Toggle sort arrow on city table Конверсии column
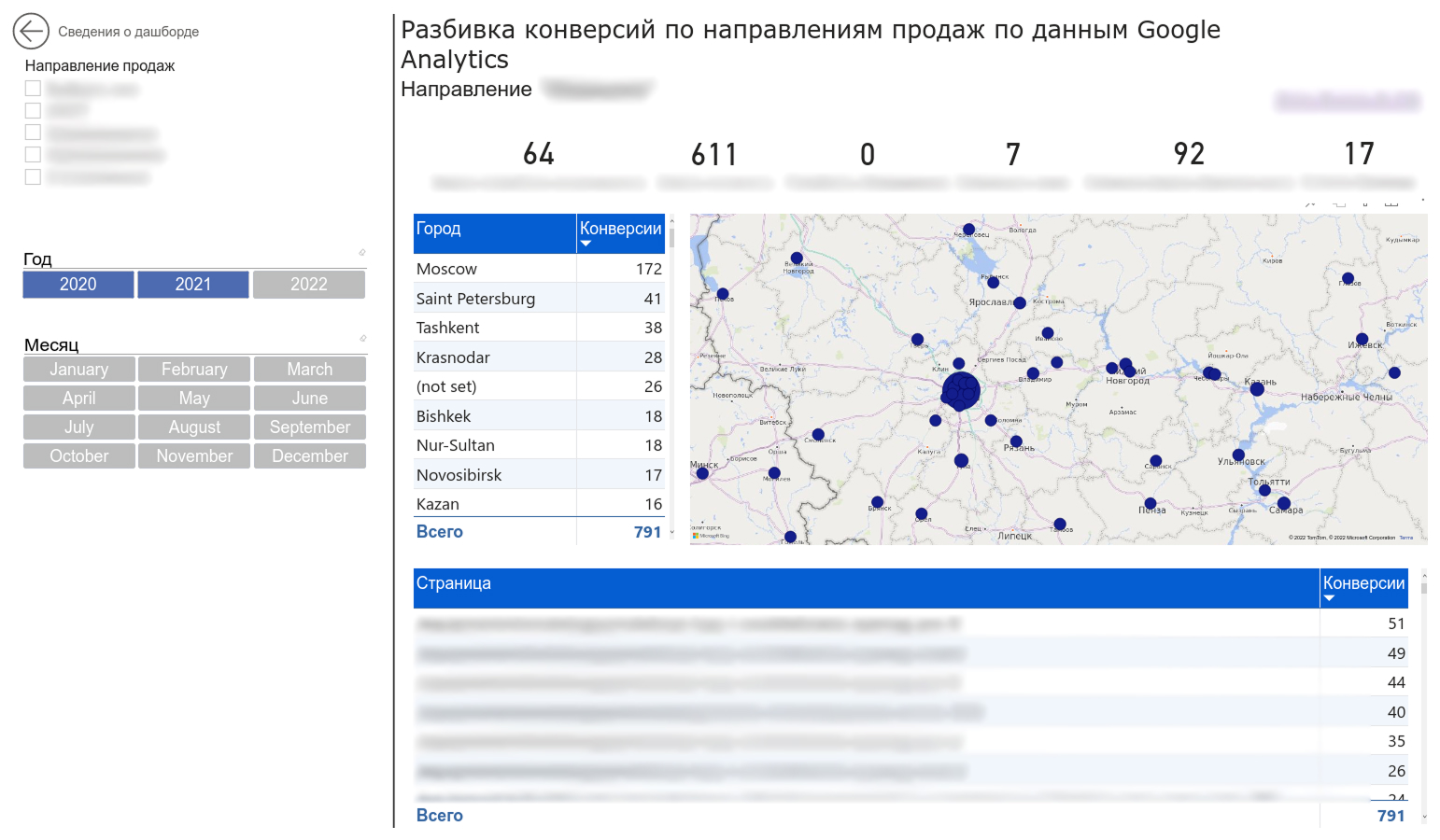 586,244
